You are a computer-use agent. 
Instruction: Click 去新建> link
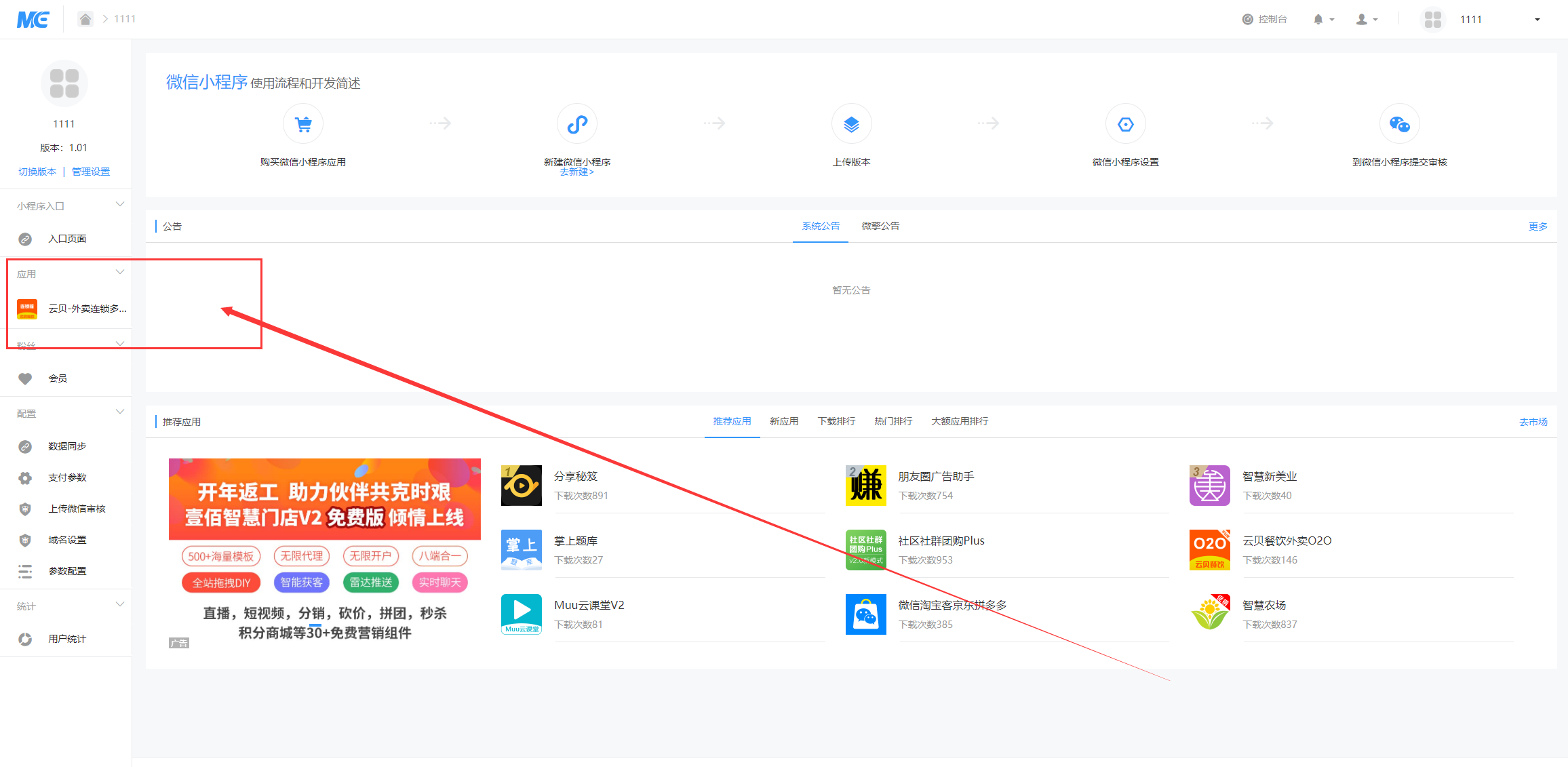click(x=577, y=172)
